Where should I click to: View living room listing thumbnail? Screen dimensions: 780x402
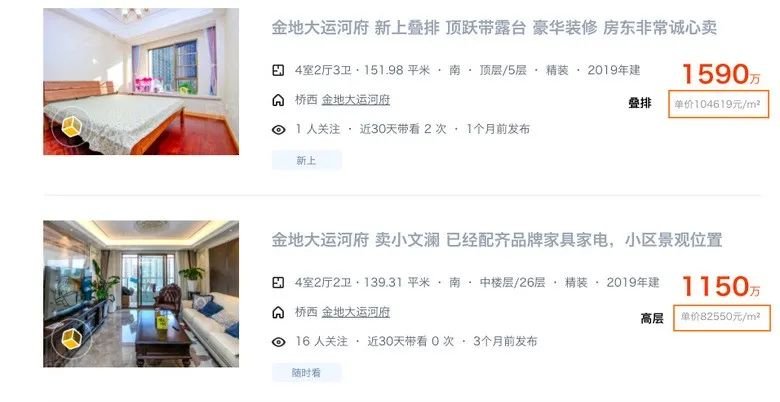tap(141, 294)
